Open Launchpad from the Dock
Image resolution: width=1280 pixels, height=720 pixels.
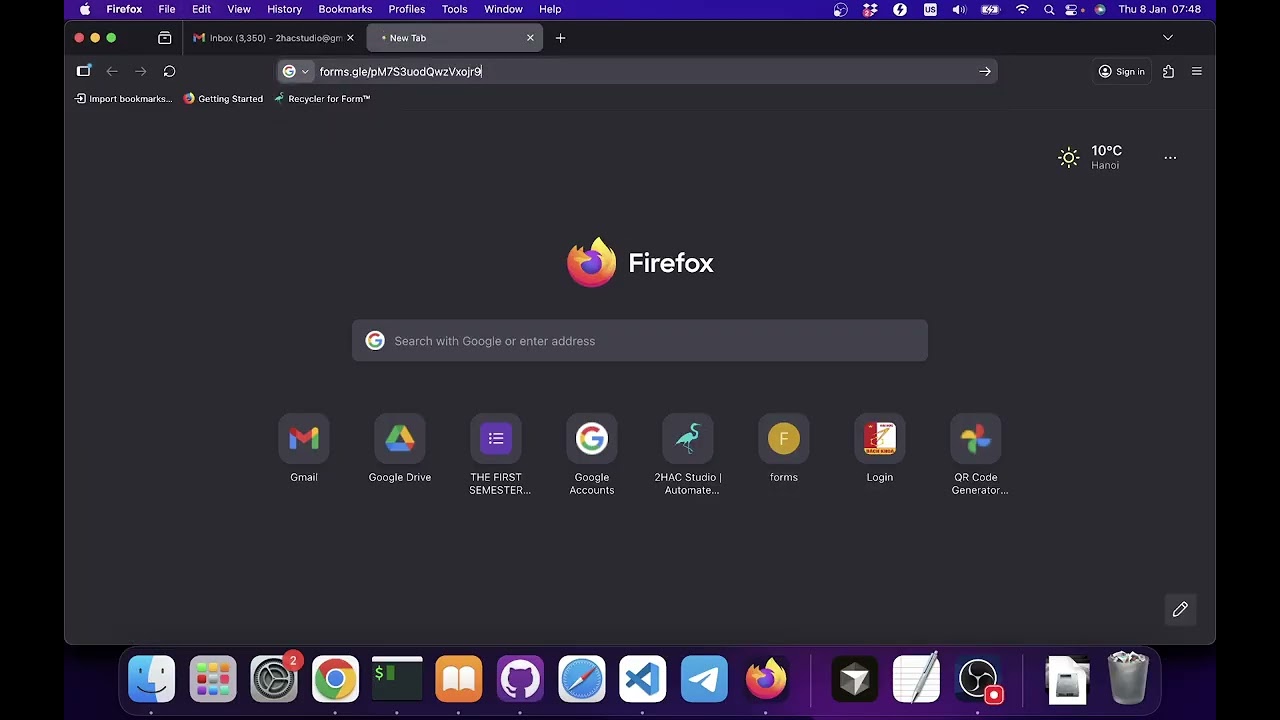pos(213,680)
